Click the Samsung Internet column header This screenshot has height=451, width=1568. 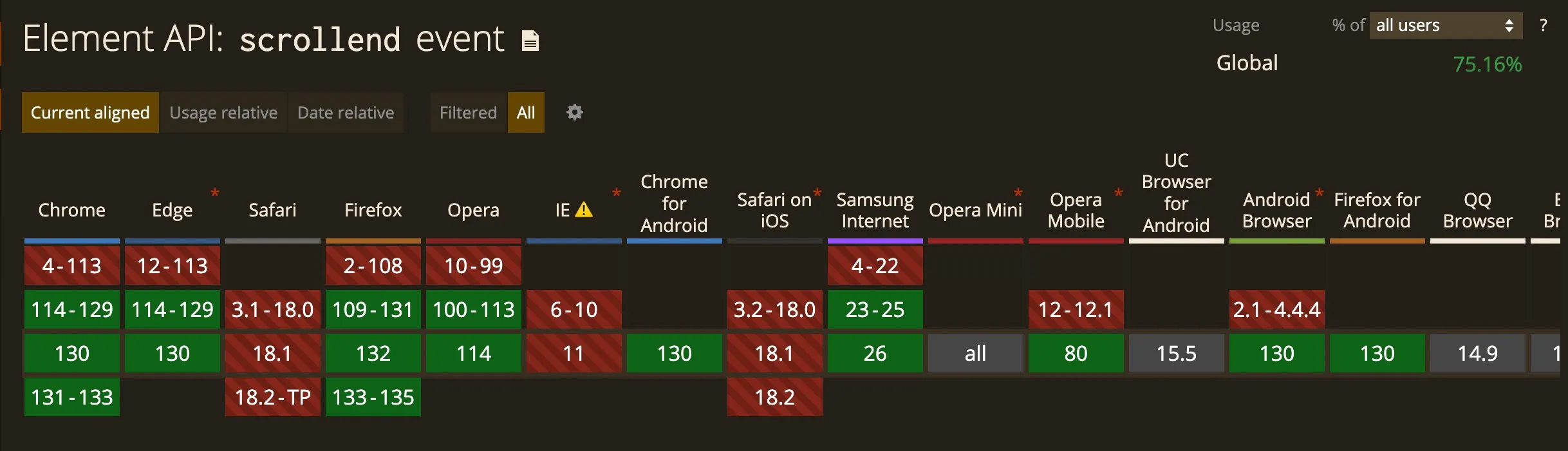(x=875, y=210)
